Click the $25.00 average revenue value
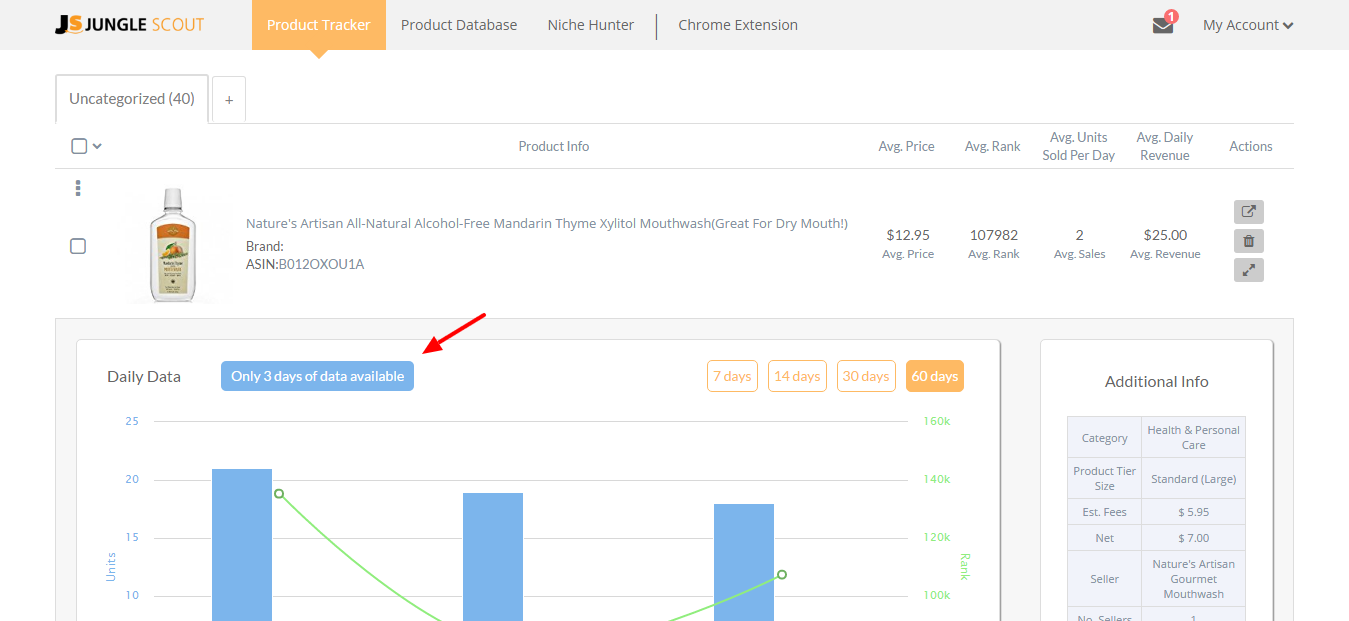The image size is (1349, 621). 1165,235
